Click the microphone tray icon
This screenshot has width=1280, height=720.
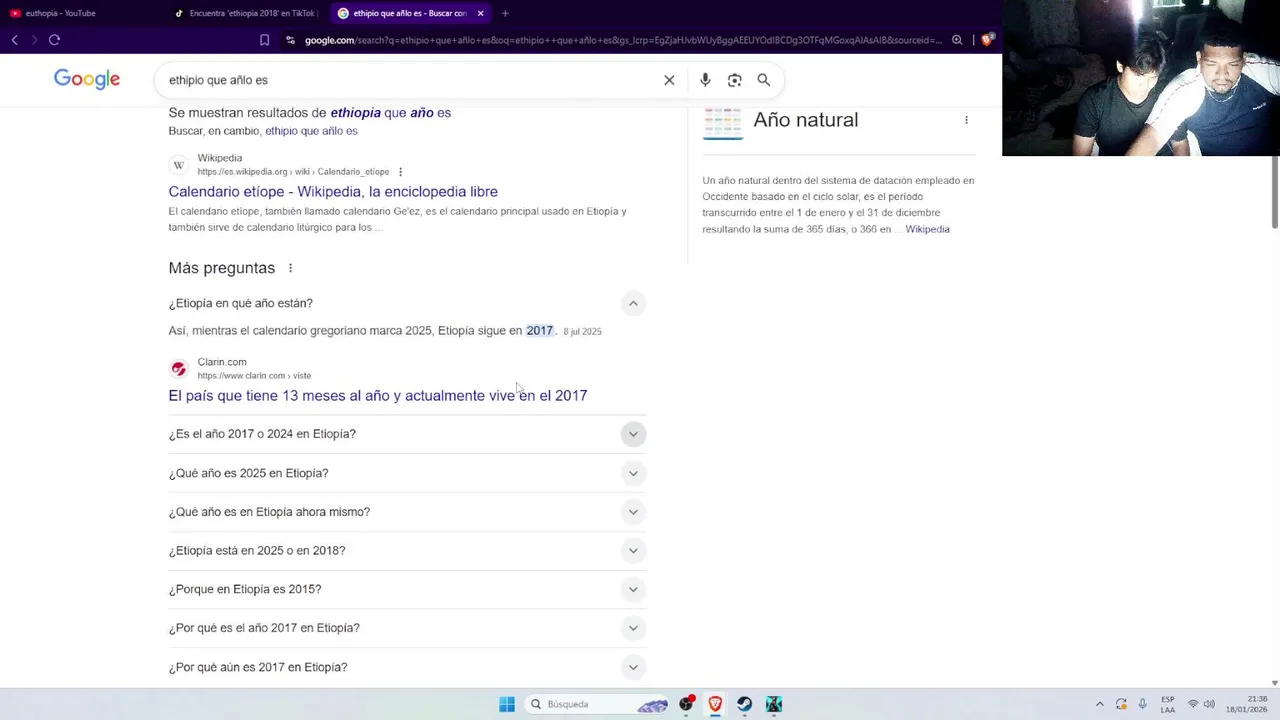(1142, 704)
